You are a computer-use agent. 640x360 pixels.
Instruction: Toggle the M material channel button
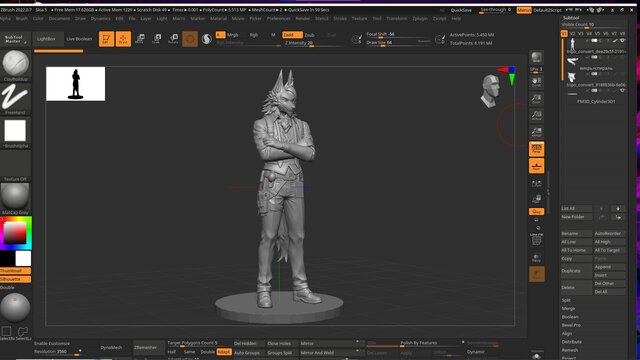coord(273,35)
